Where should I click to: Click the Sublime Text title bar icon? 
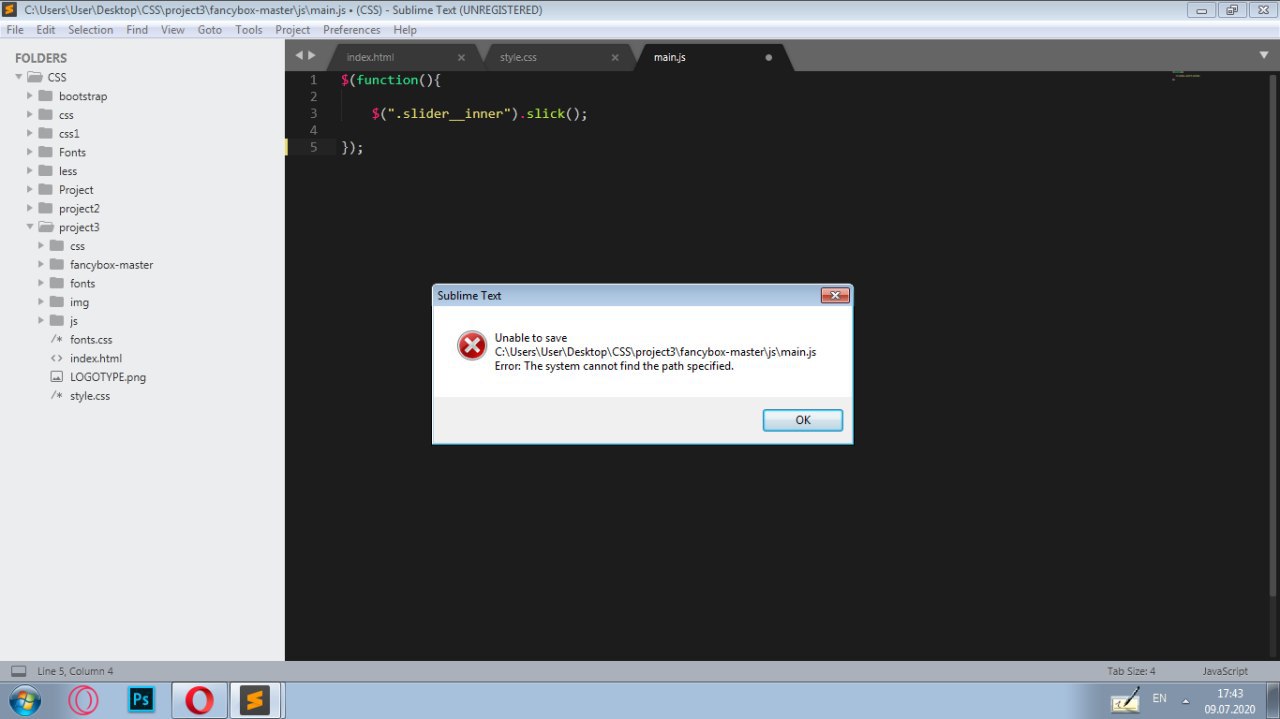pos(10,10)
